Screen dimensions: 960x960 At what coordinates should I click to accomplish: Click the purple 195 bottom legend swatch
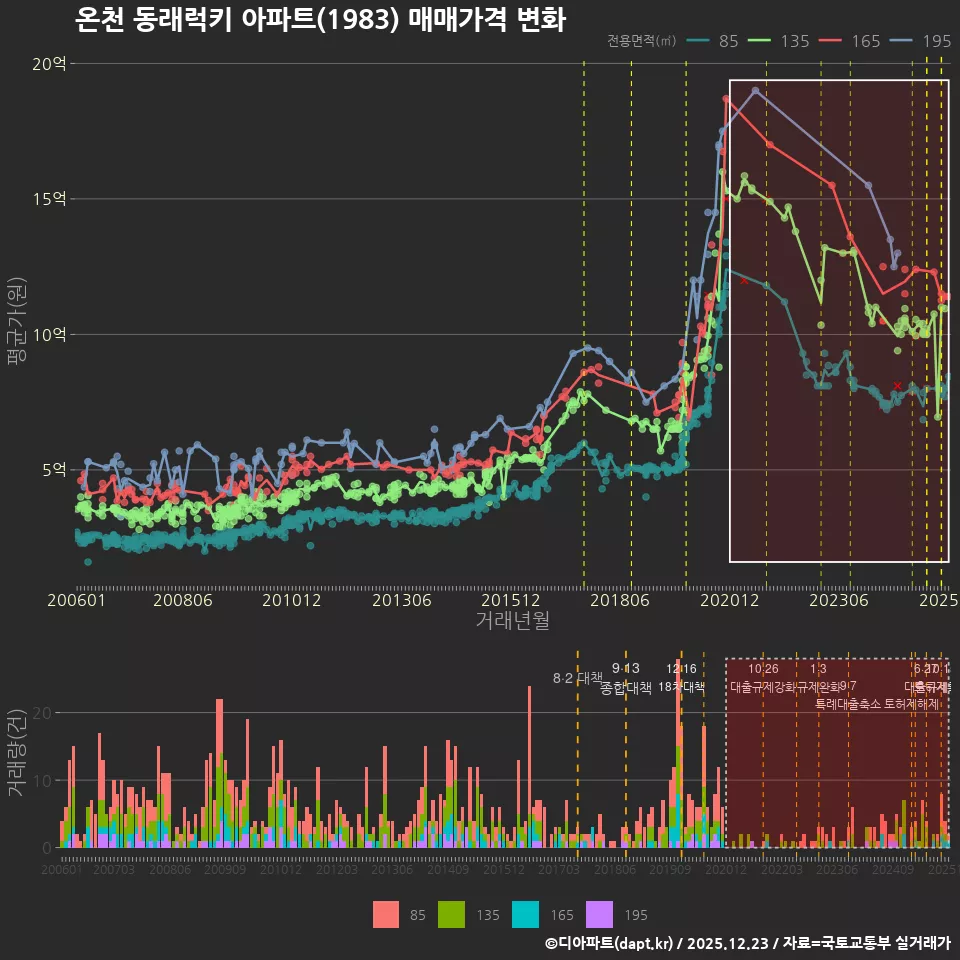(x=598, y=914)
